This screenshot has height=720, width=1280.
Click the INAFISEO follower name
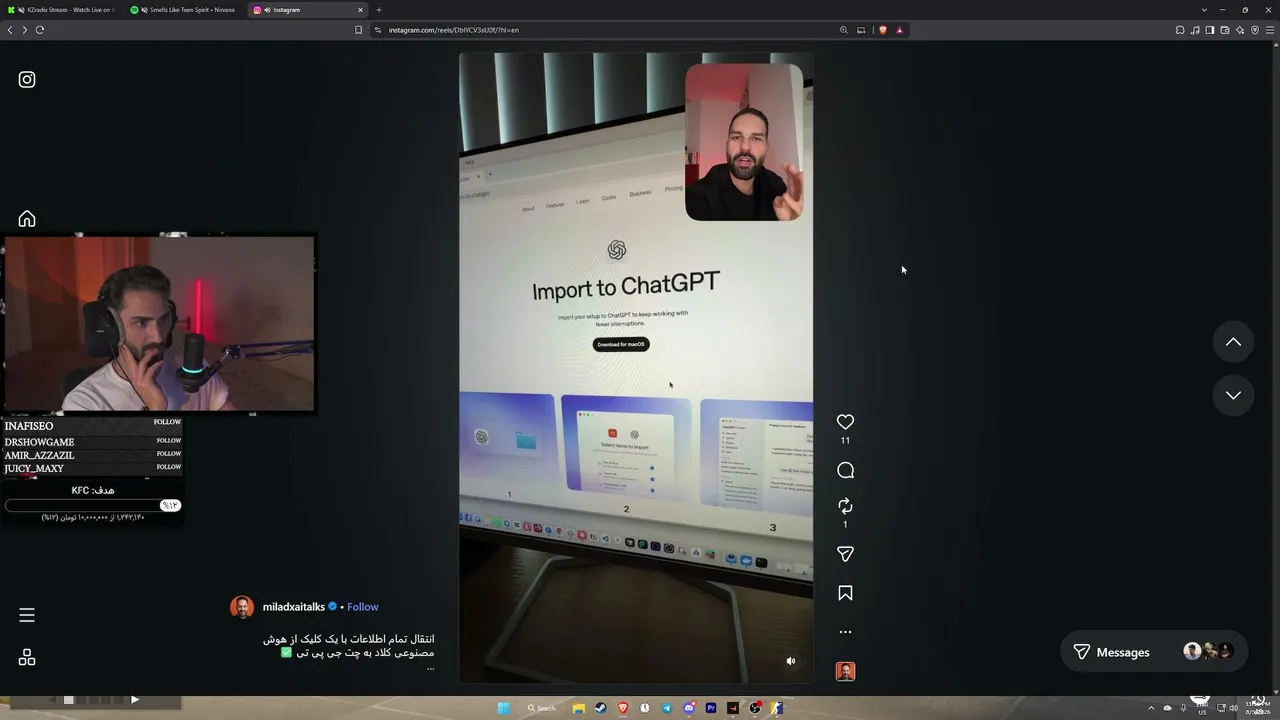(x=28, y=426)
